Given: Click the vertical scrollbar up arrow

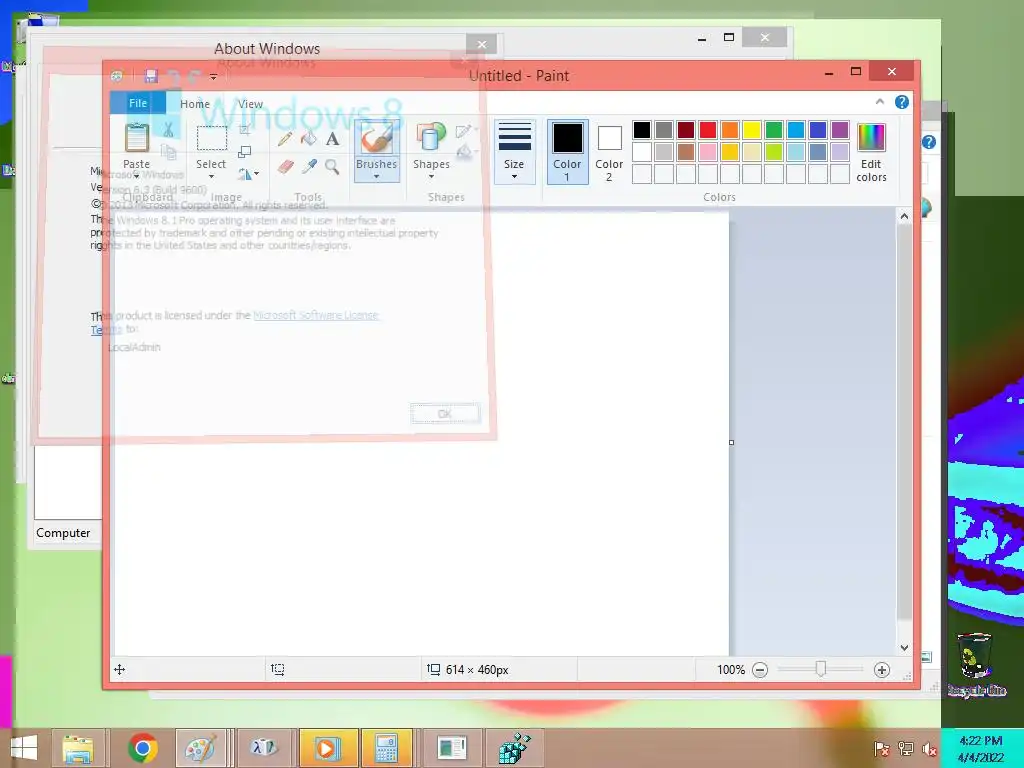Looking at the screenshot, I should (904, 216).
